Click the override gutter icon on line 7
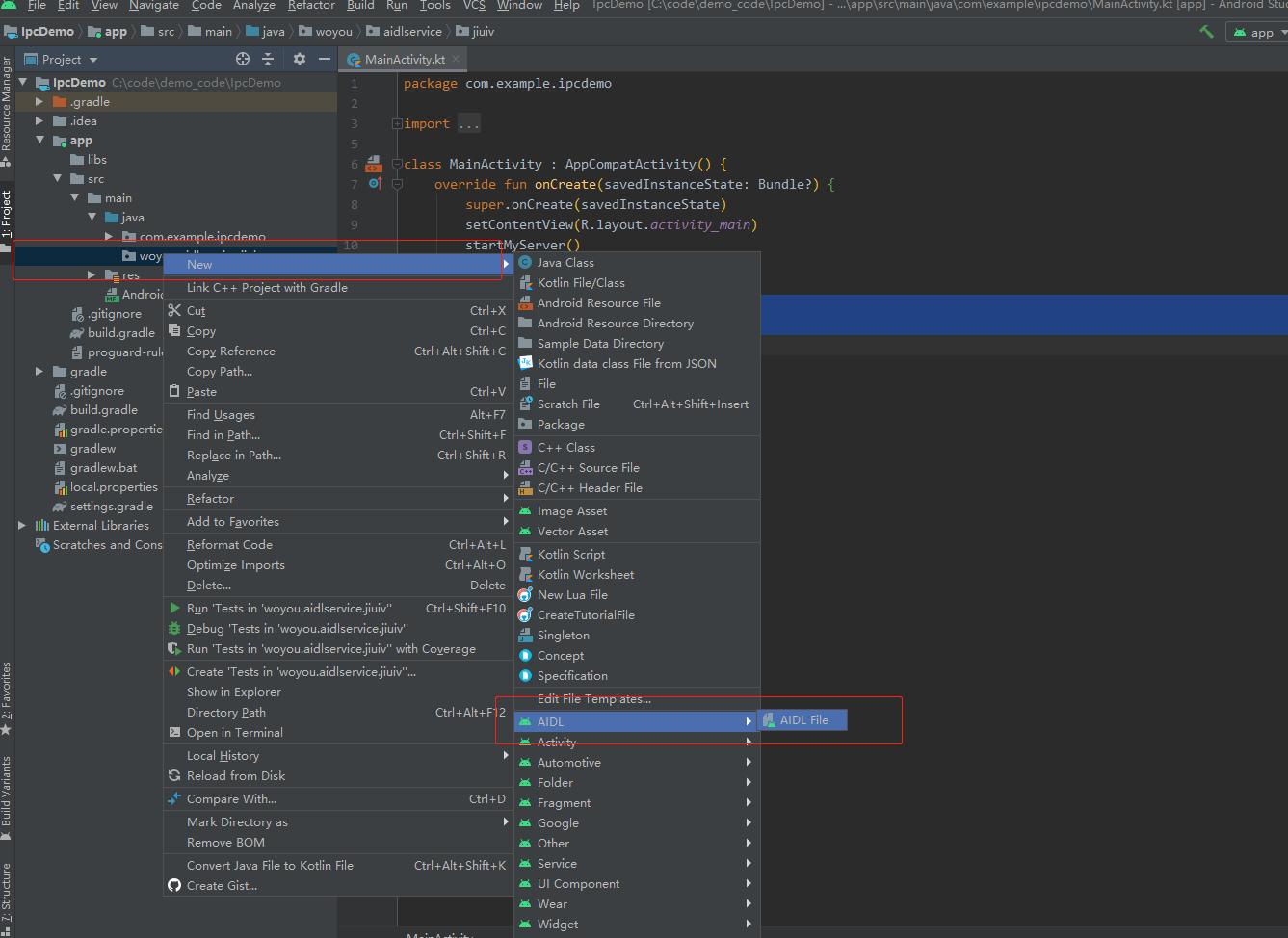This screenshot has width=1288, height=938. pos(374,183)
